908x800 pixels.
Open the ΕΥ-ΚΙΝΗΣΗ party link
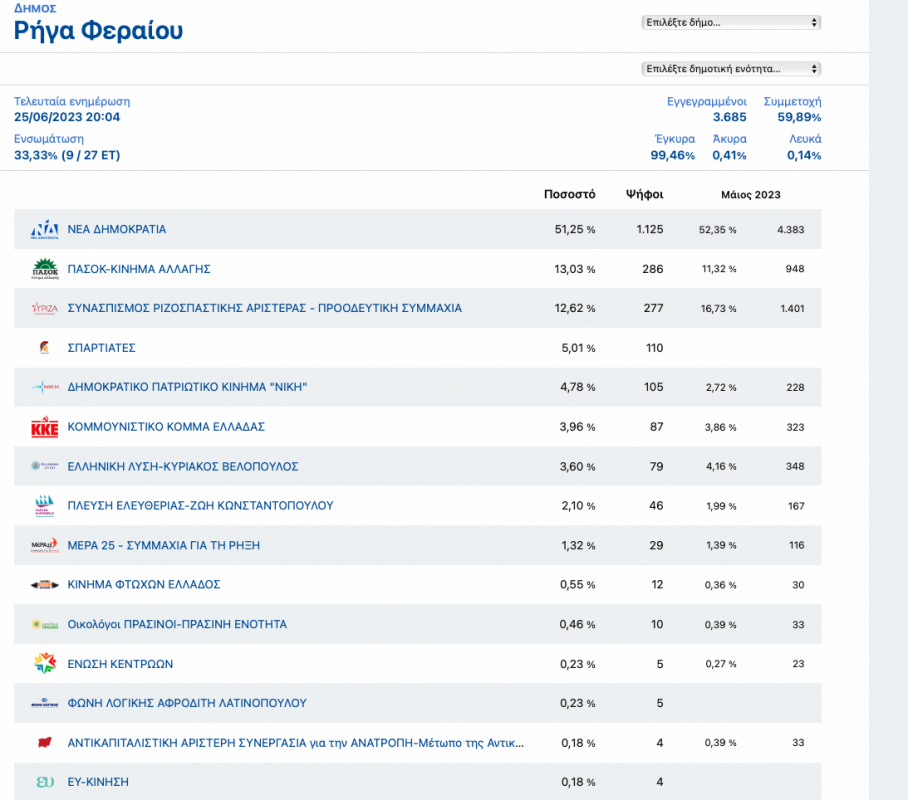click(x=98, y=782)
